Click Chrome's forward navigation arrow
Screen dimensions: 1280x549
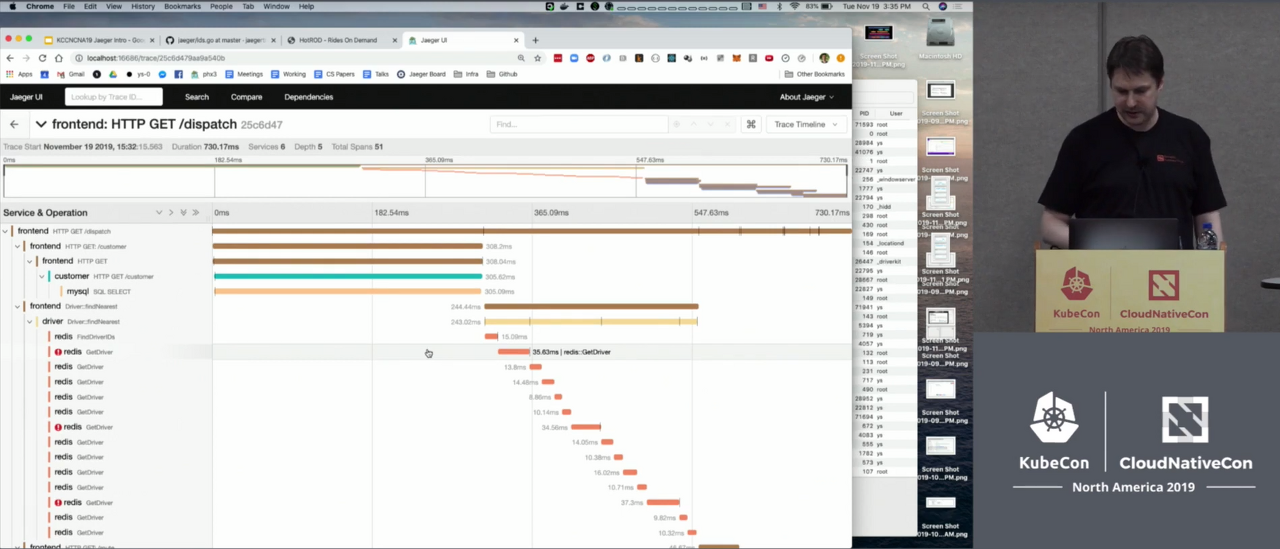pyautogui.click(x=26, y=58)
